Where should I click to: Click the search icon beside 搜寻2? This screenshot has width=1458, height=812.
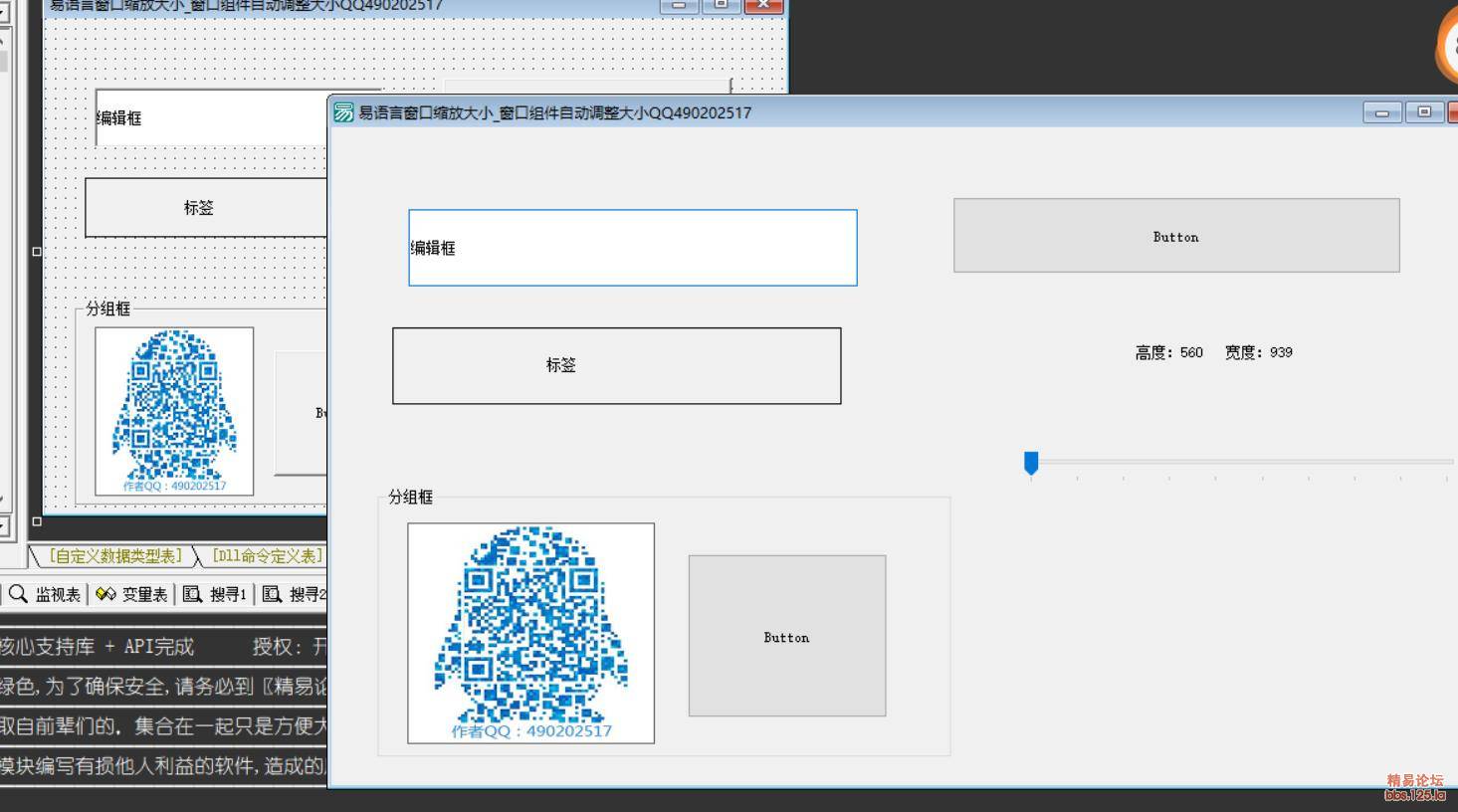[x=272, y=594]
